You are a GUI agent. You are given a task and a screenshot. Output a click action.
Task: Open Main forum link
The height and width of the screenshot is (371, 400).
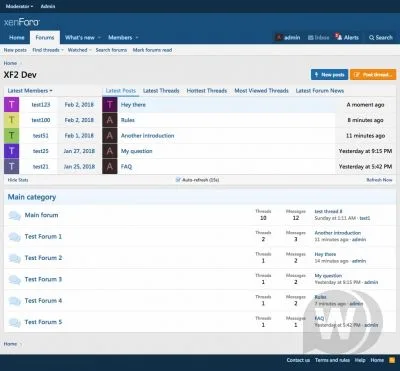[41, 215]
